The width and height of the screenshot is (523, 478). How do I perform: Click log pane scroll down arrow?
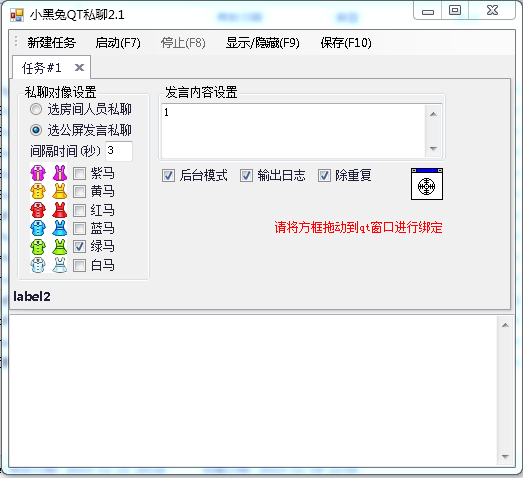click(505, 456)
